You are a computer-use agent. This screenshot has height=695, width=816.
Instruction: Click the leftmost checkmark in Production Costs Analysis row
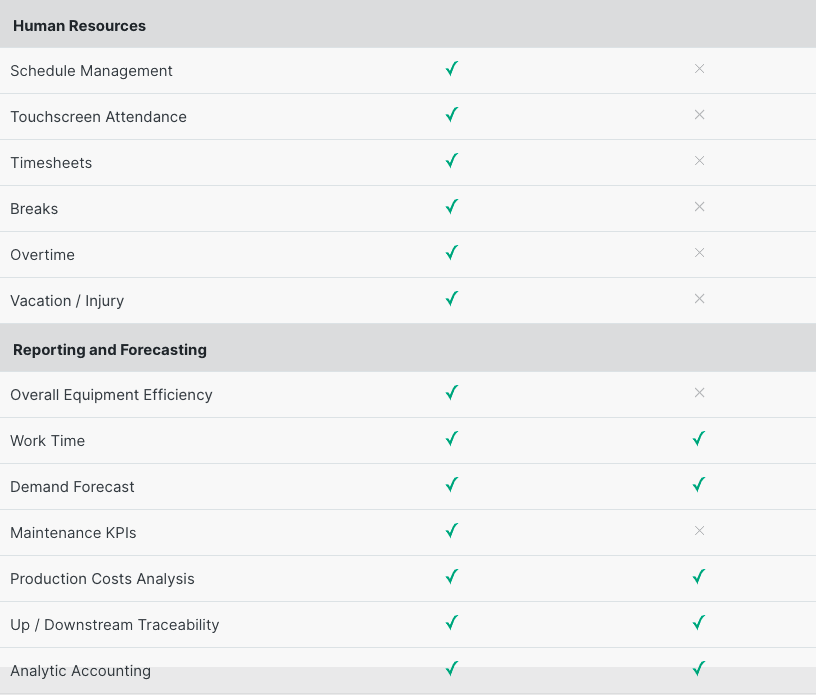click(451, 577)
